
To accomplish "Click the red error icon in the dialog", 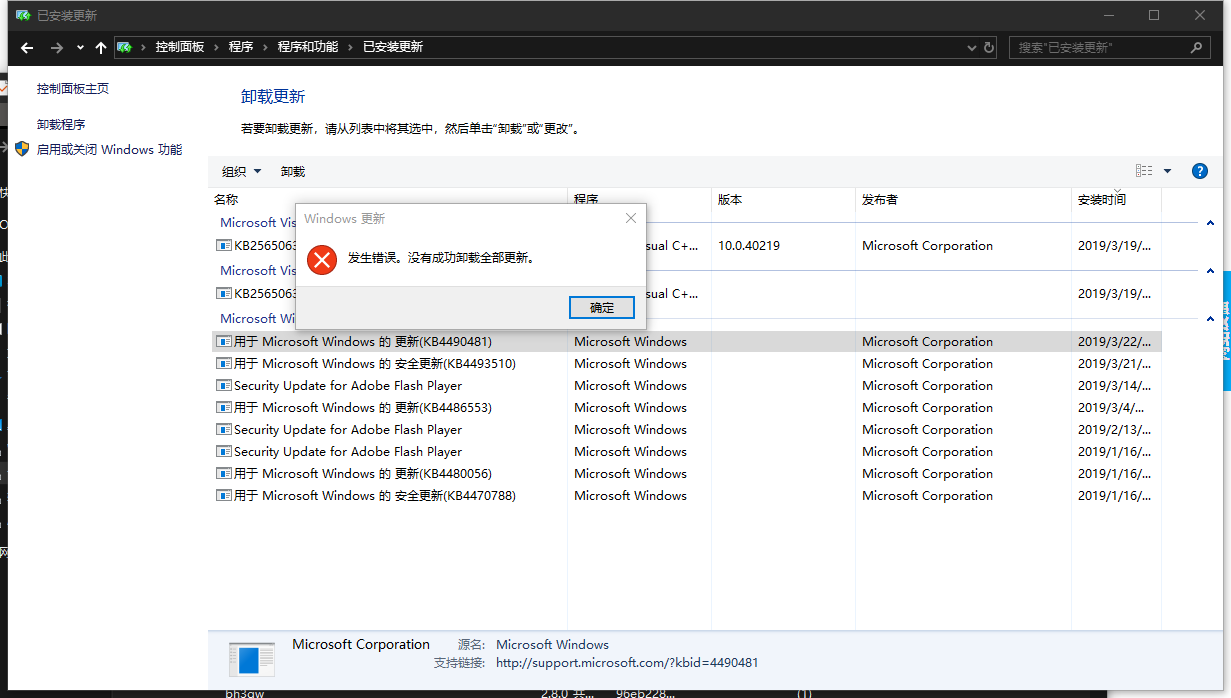I will [x=322, y=260].
